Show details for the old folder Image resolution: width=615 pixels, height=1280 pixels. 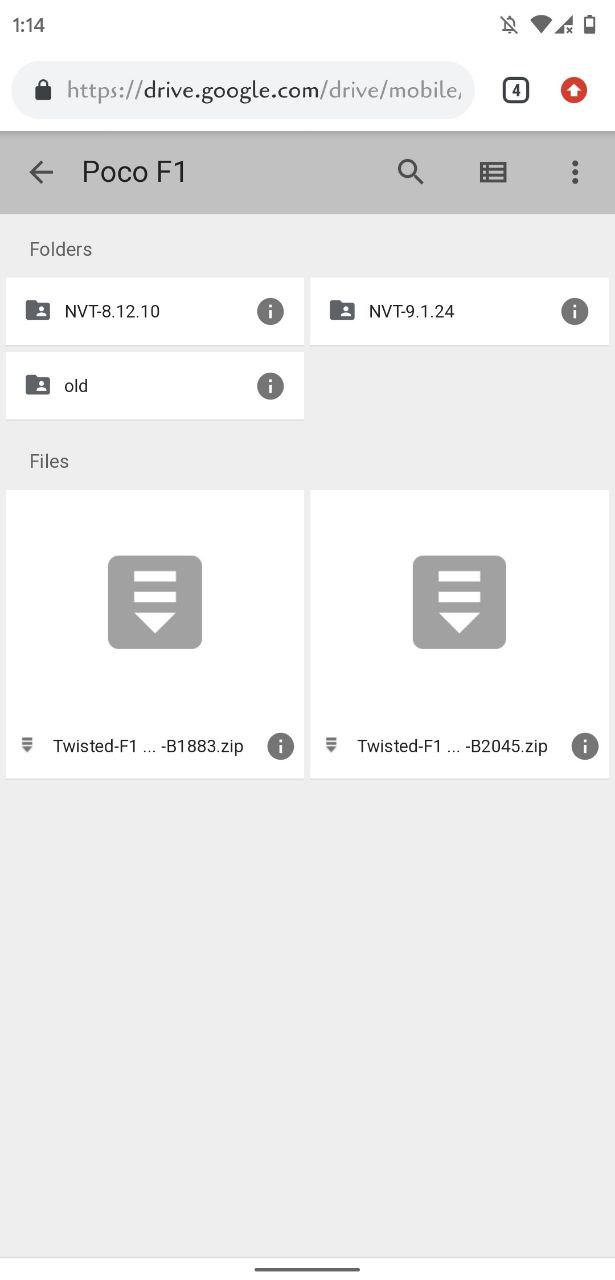coord(270,386)
